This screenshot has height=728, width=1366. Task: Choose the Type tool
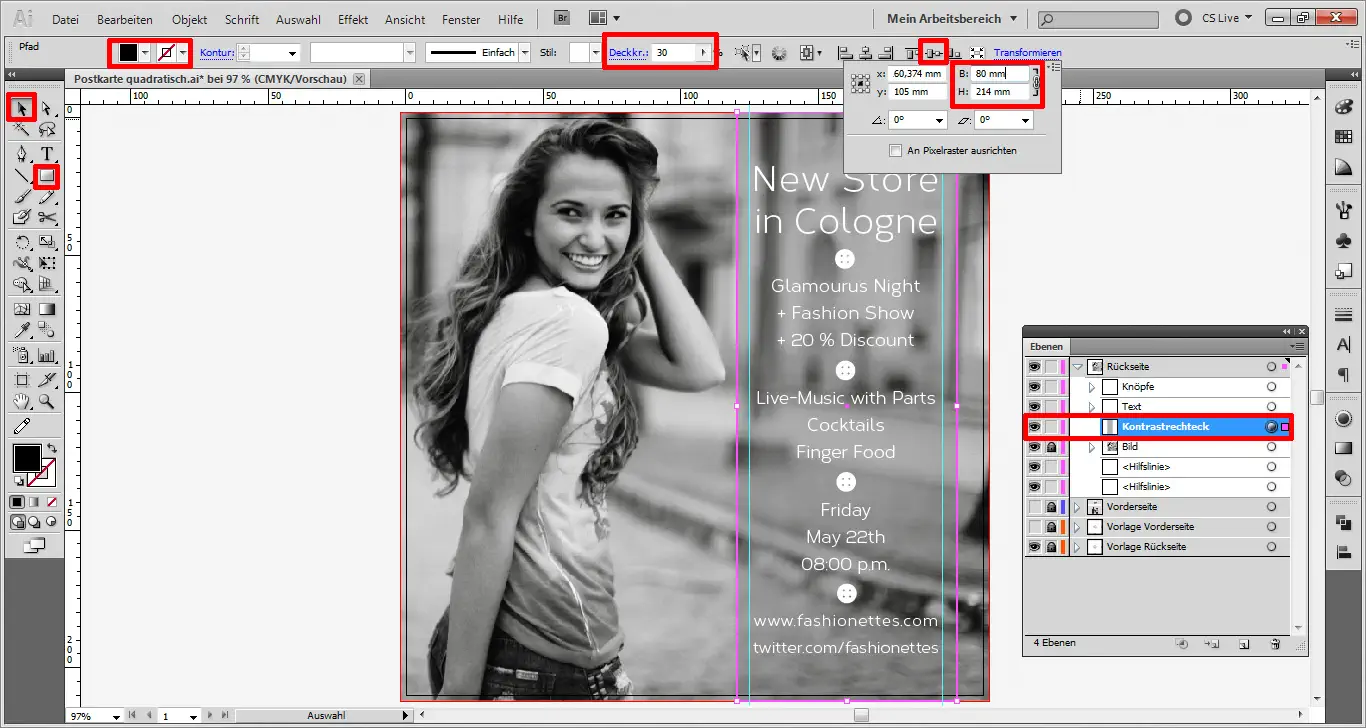coord(46,154)
